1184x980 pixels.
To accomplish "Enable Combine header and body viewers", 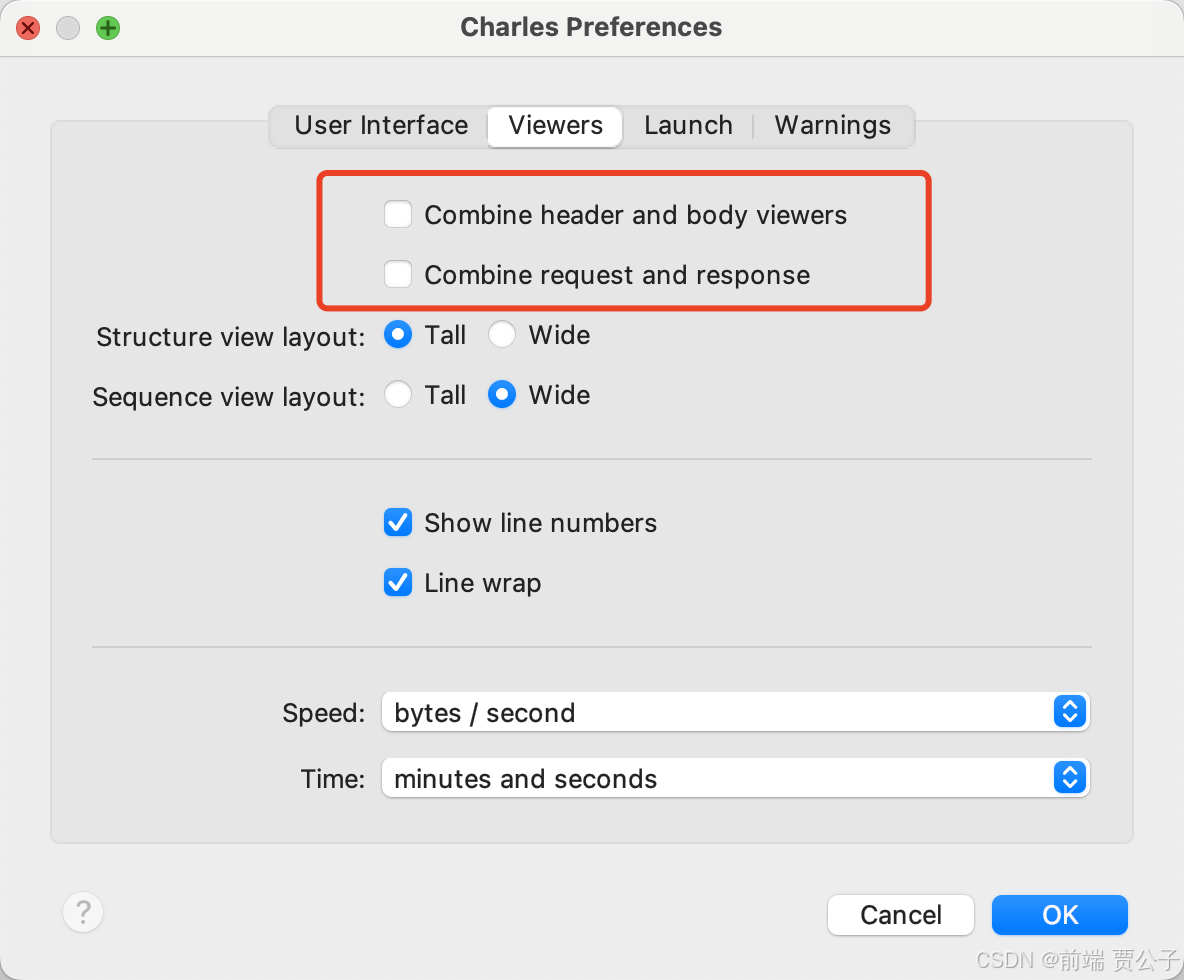I will click(398, 214).
